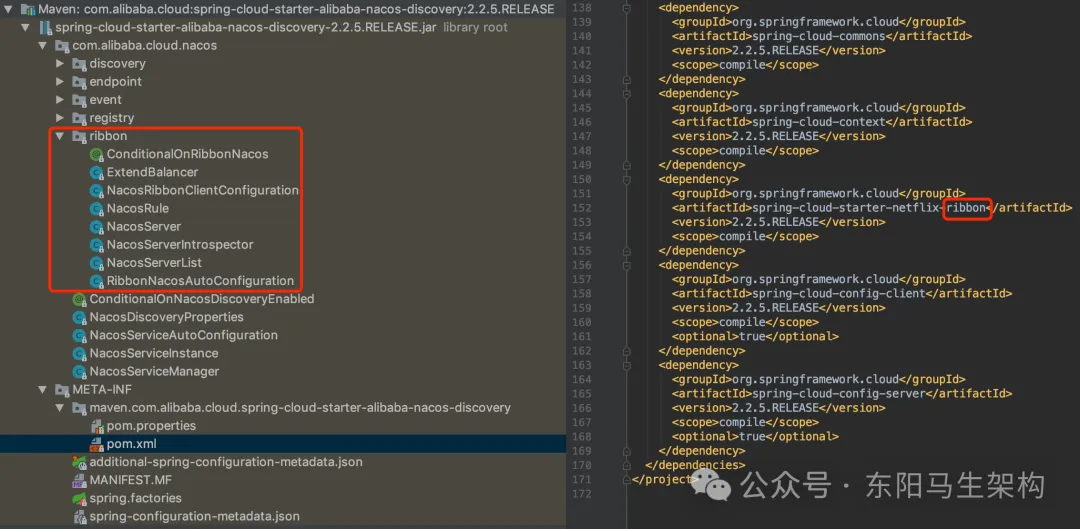Click the additional-spring-configuration-metadata.json file icon
Image resolution: width=1080 pixels, height=529 pixels.
click(x=79, y=462)
